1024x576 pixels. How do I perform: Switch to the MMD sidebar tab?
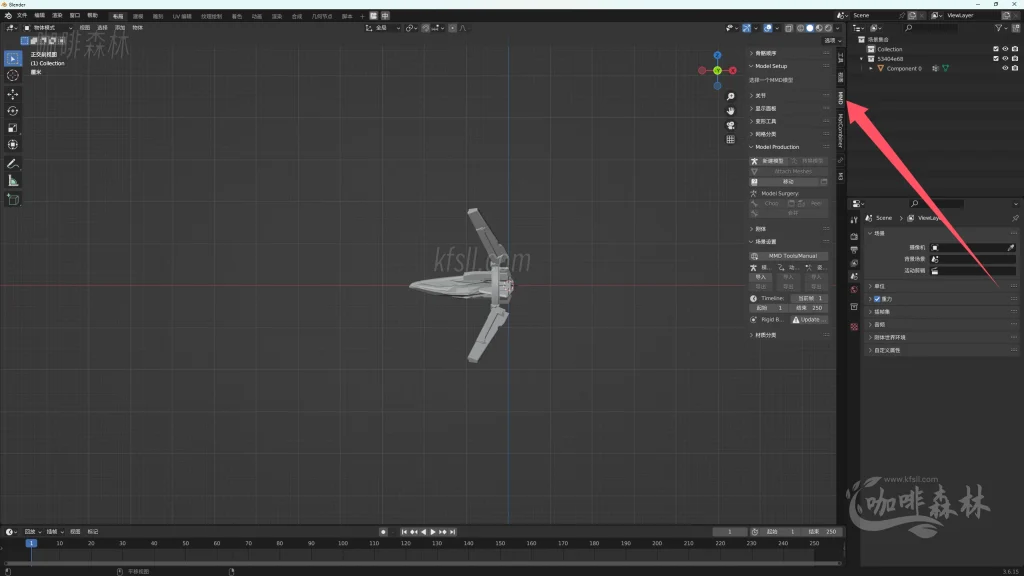840,95
